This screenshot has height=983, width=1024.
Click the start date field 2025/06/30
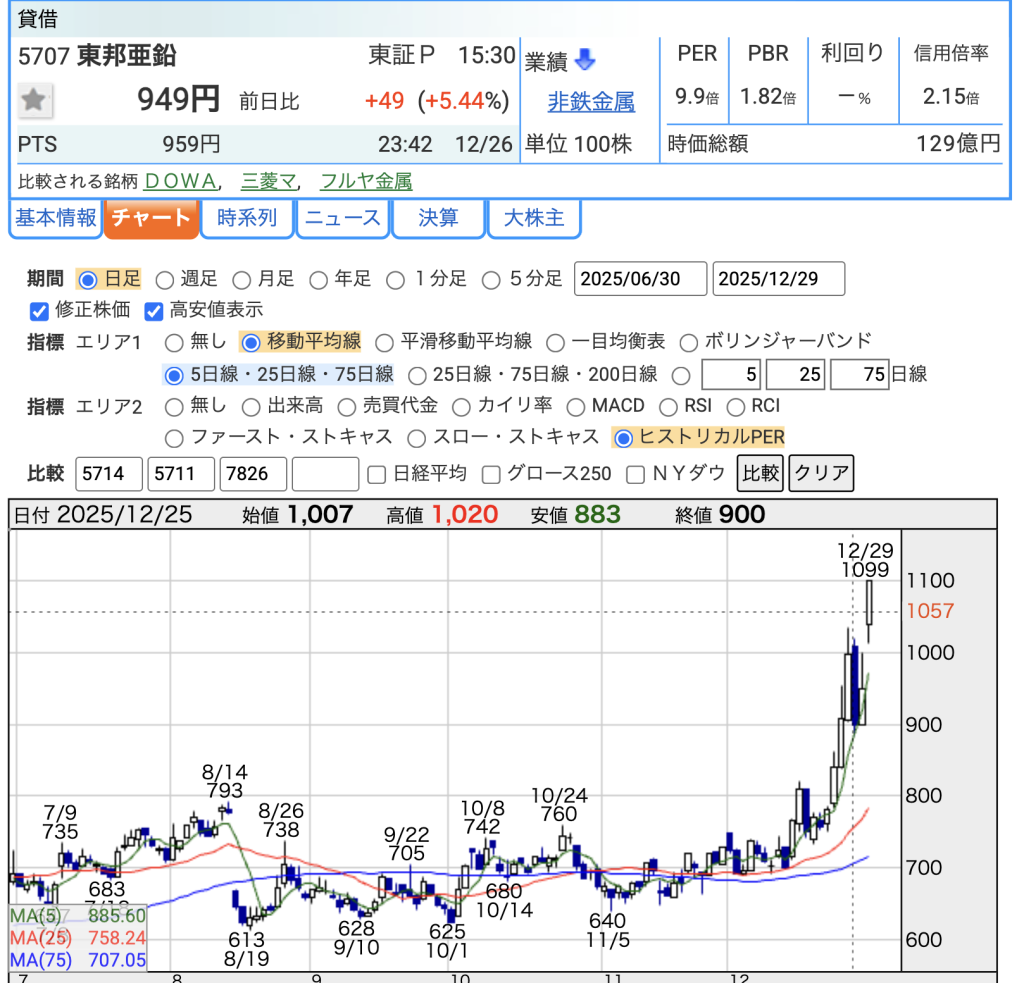(x=640, y=279)
